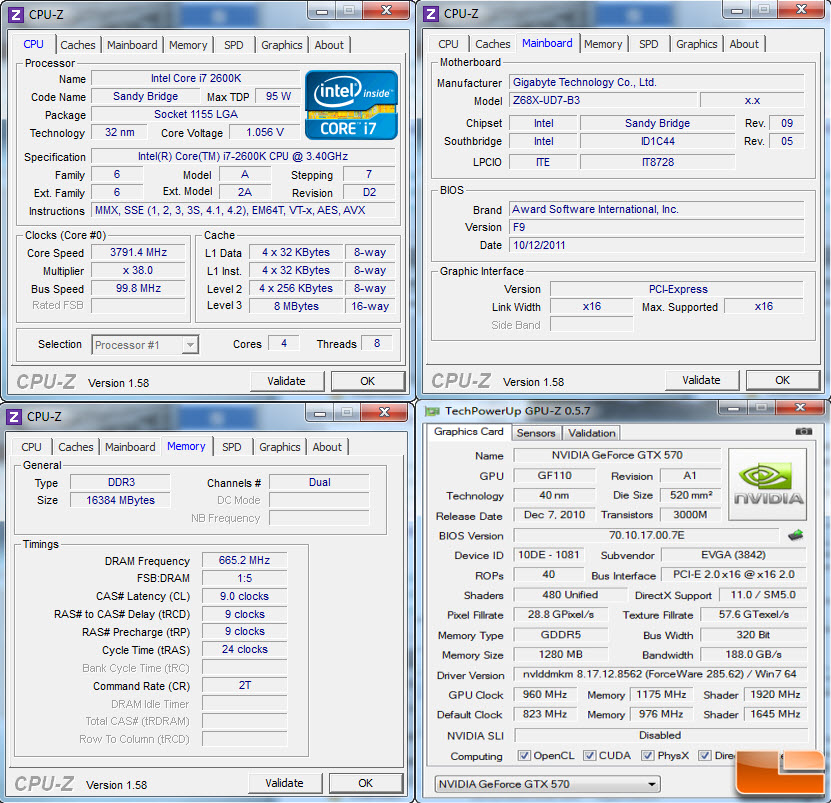Click OK in the CPU-Z motherboard window
831x803 pixels.
[x=782, y=380]
